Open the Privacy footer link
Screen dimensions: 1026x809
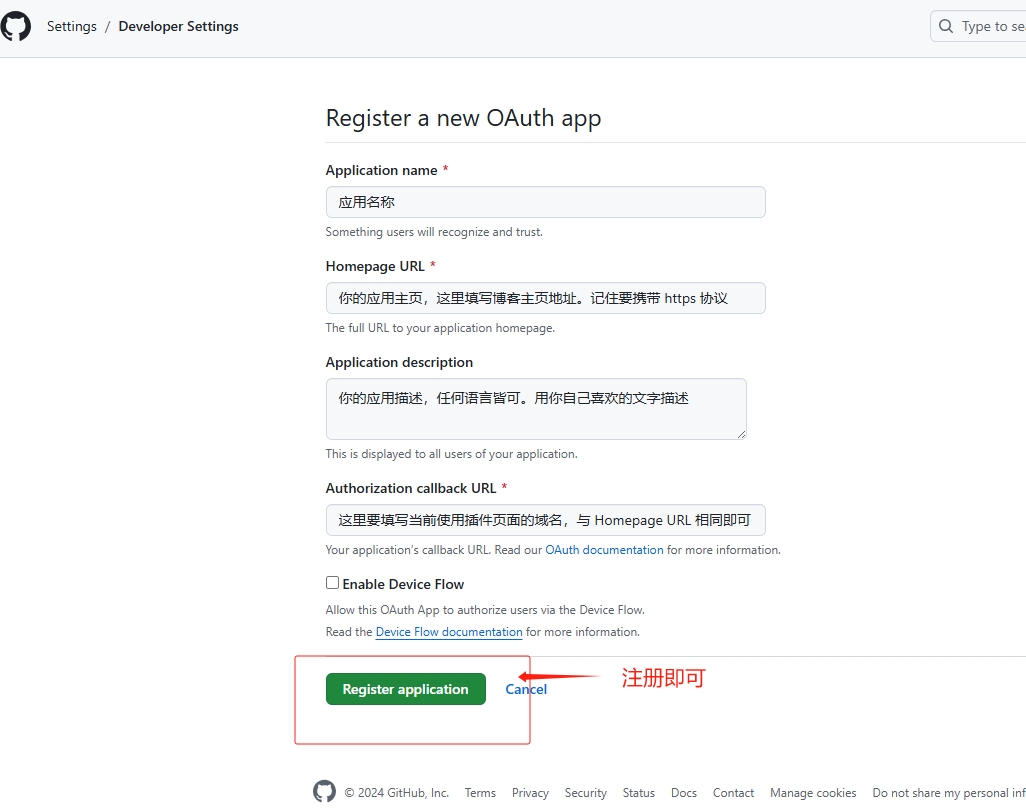530,793
